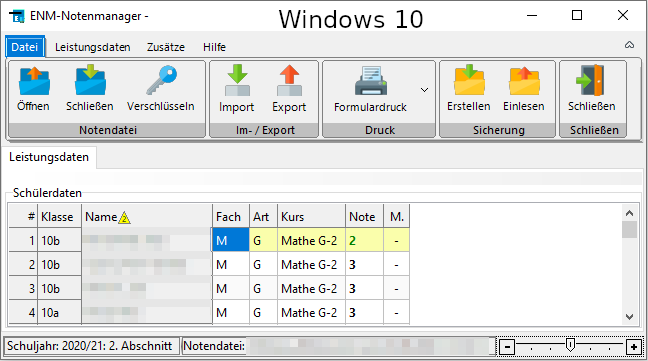648x361 pixels.
Task: Click Kurs cell Mathe G-2 in row 1
Action: (x=311, y=240)
